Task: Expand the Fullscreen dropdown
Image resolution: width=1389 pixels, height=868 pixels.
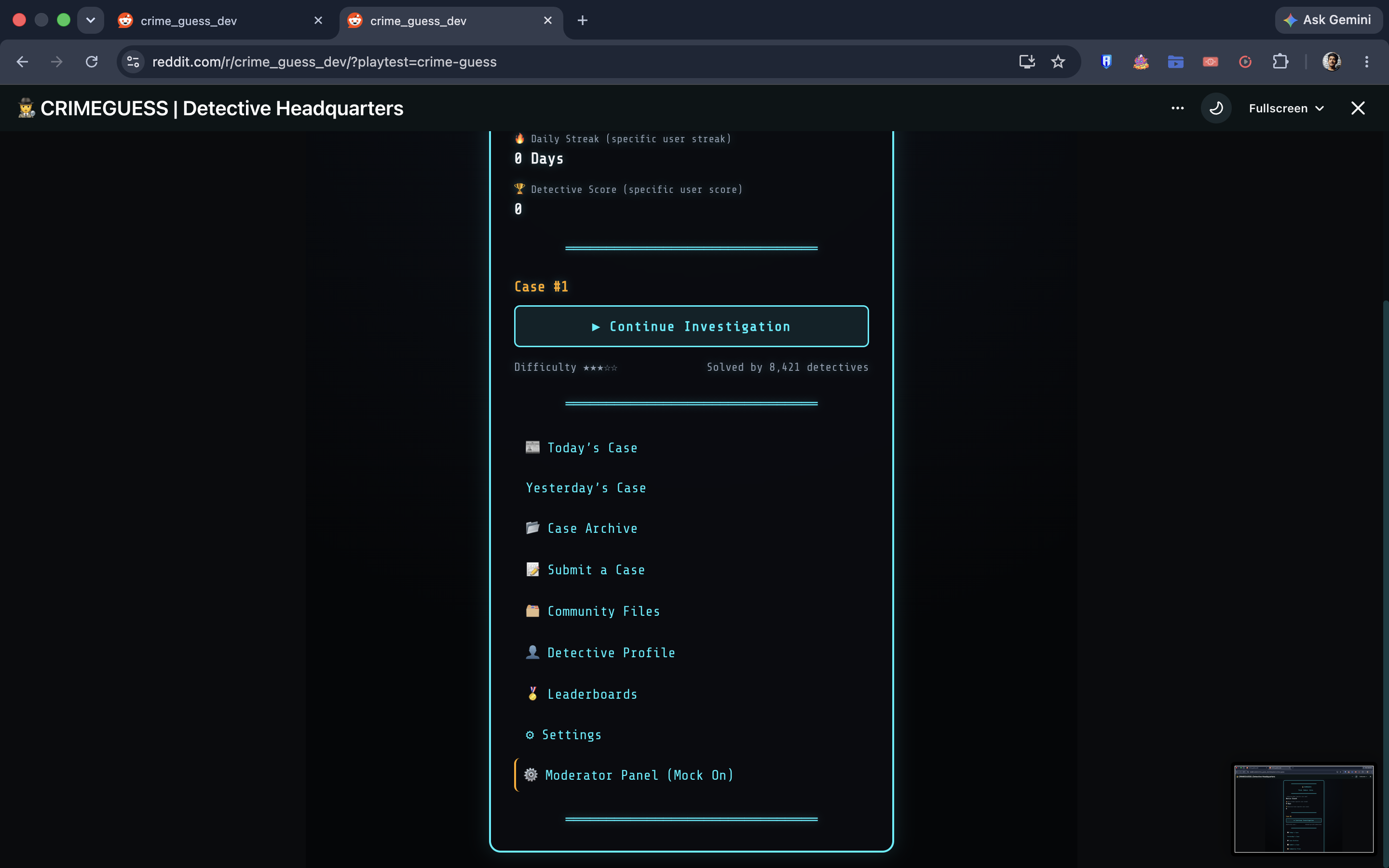Action: (x=1286, y=108)
